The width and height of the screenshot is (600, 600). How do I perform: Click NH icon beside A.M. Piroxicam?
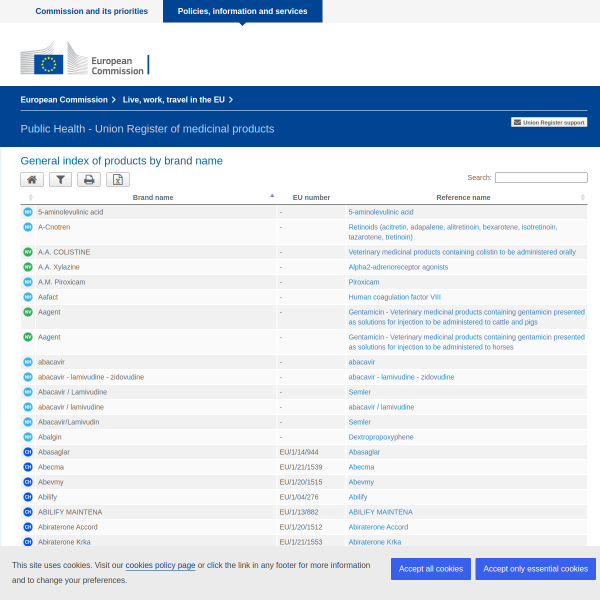click(28, 282)
